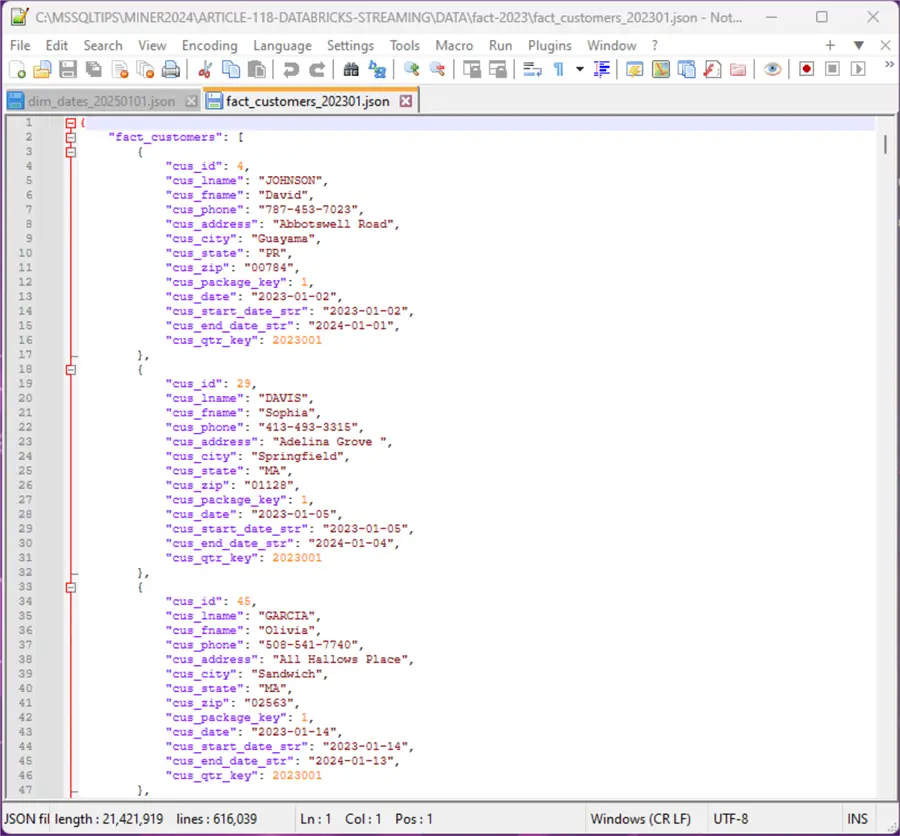Click the Copy toolbar icon
900x836 pixels.
pyautogui.click(x=231, y=69)
